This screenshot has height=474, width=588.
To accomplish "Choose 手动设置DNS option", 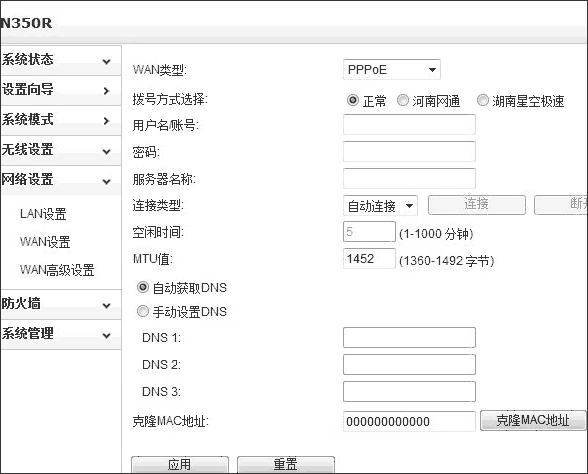I will coord(142,311).
